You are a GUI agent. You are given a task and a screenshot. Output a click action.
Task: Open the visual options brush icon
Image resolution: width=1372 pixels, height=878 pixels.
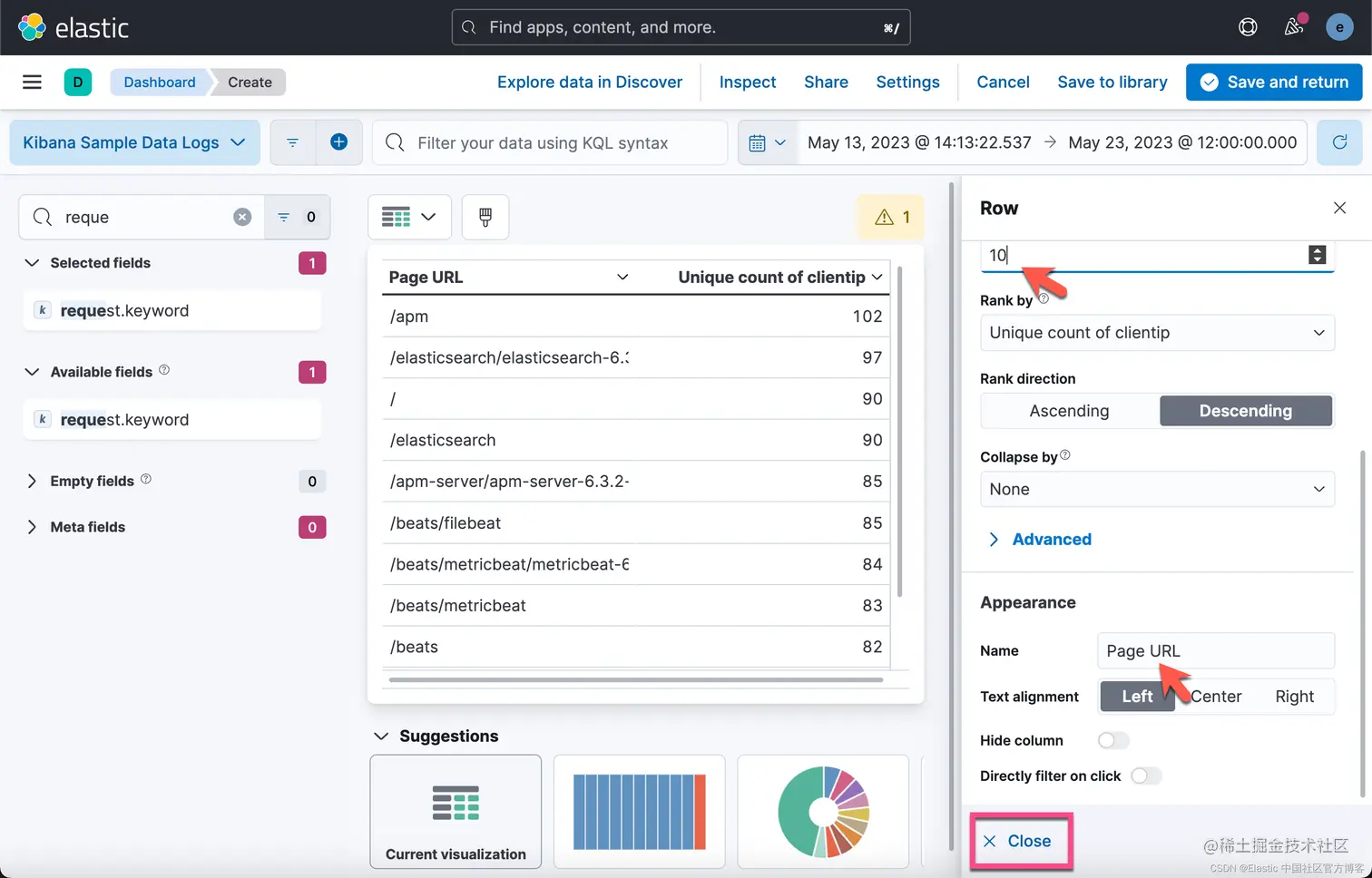(485, 217)
